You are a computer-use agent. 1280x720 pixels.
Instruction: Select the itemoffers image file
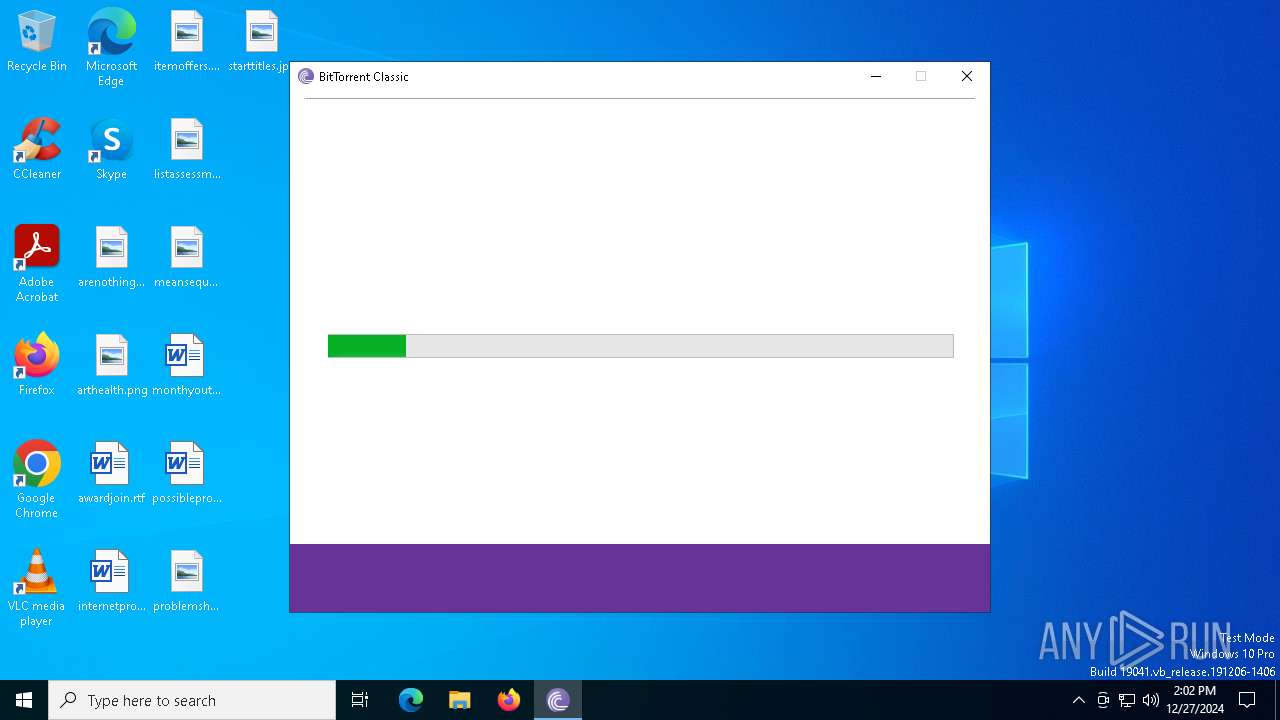187,41
